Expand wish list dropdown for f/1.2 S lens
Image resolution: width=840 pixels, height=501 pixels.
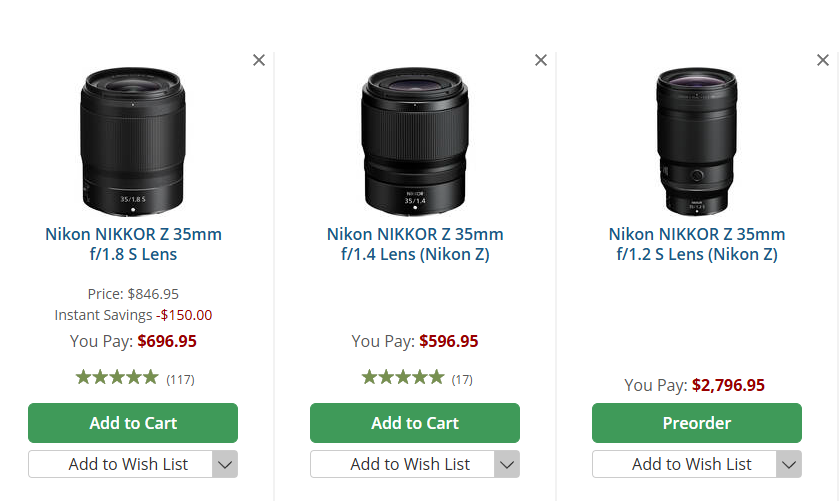tap(790, 464)
